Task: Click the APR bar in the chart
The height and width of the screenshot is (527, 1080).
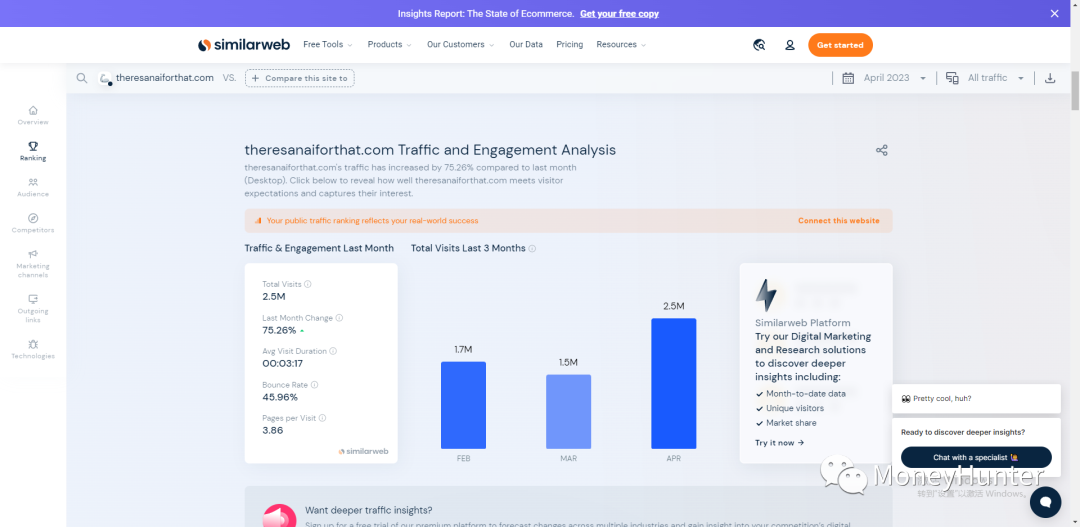Action: point(674,383)
